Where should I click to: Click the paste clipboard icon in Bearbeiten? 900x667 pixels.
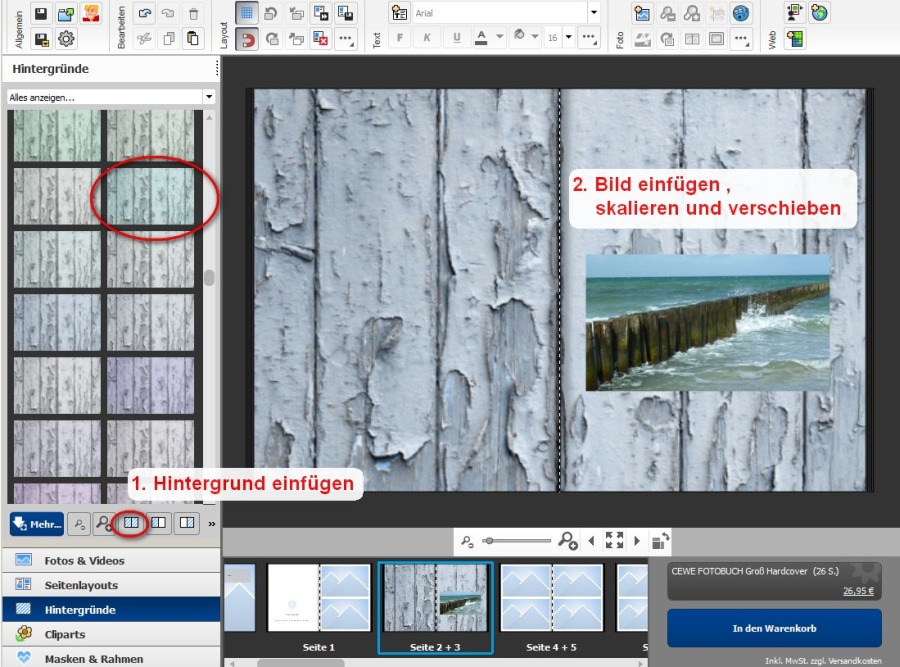tap(194, 40)
